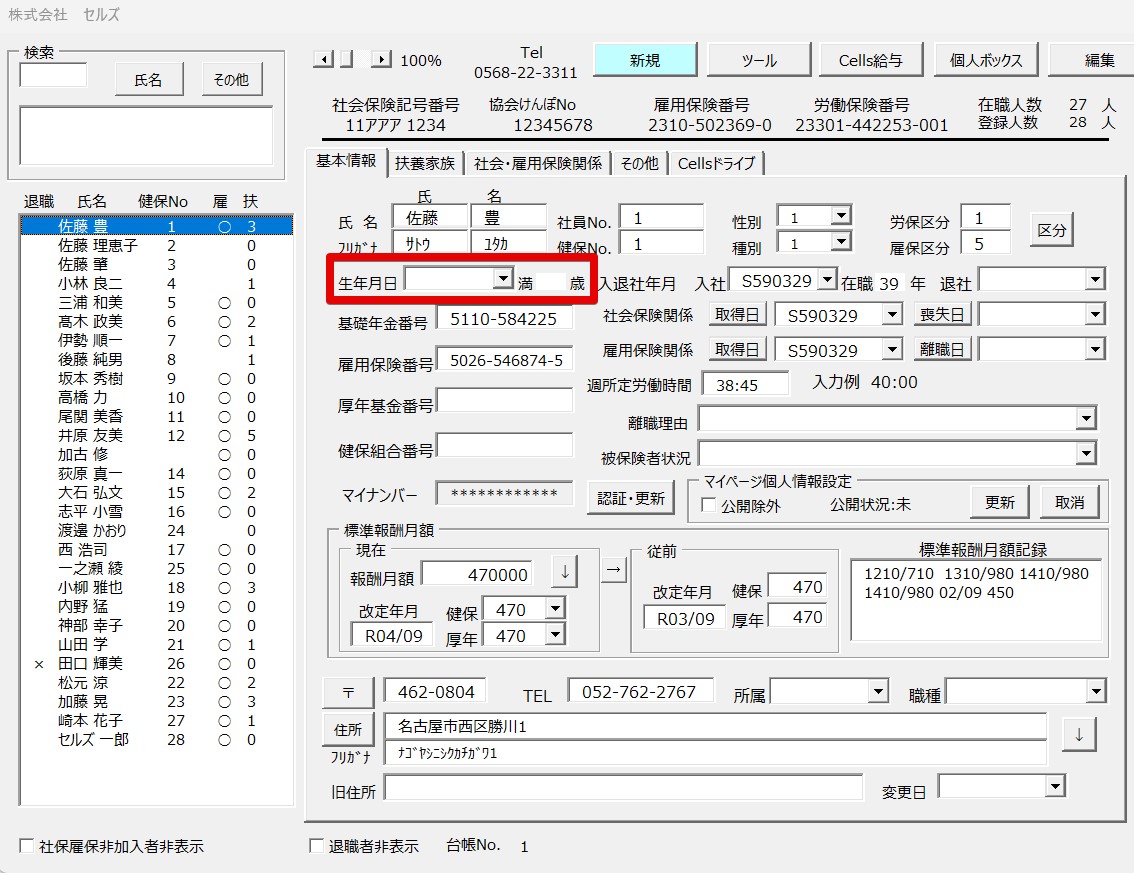Open the Cells給与 button
The image size is (1134, 873).
tap(871, 60)
